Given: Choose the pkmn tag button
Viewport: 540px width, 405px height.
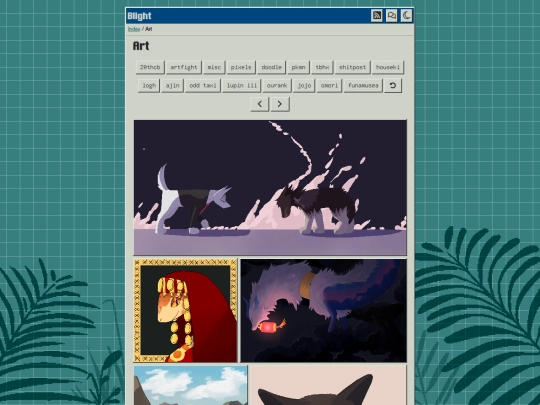Looking at the screenshot, I should tap(299, 68).
